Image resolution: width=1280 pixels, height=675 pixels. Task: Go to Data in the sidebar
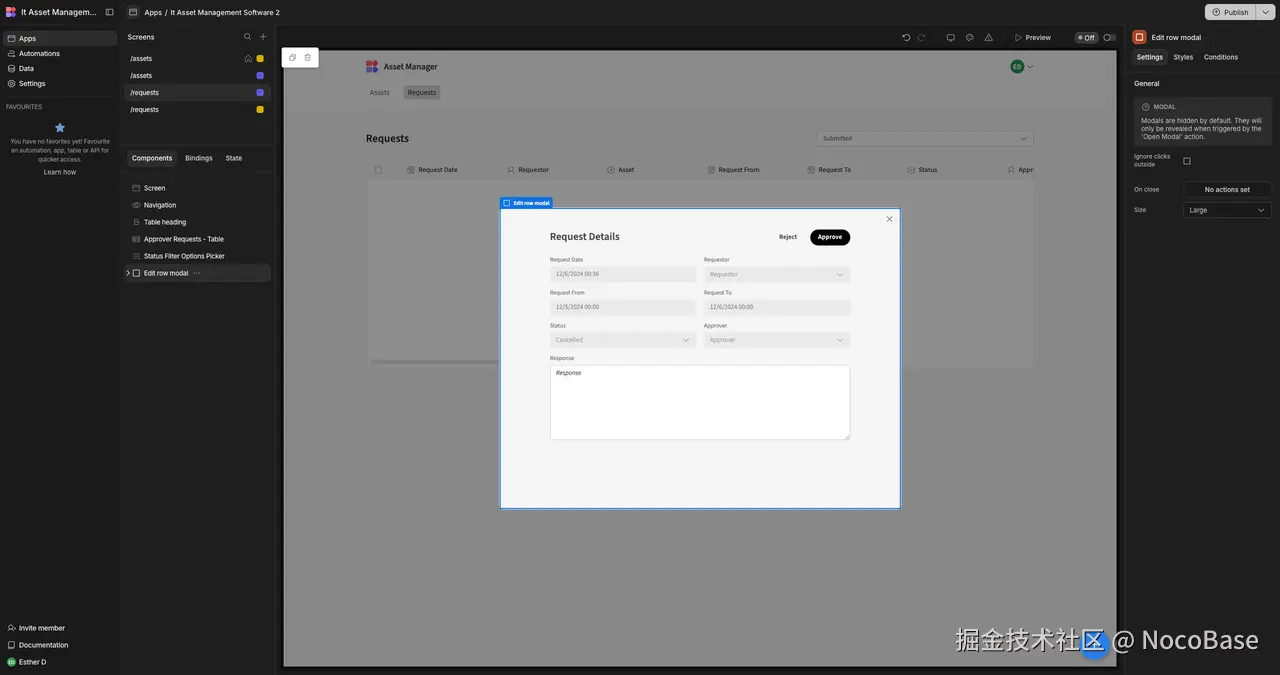pyautogui.click(x=60, y=69)
